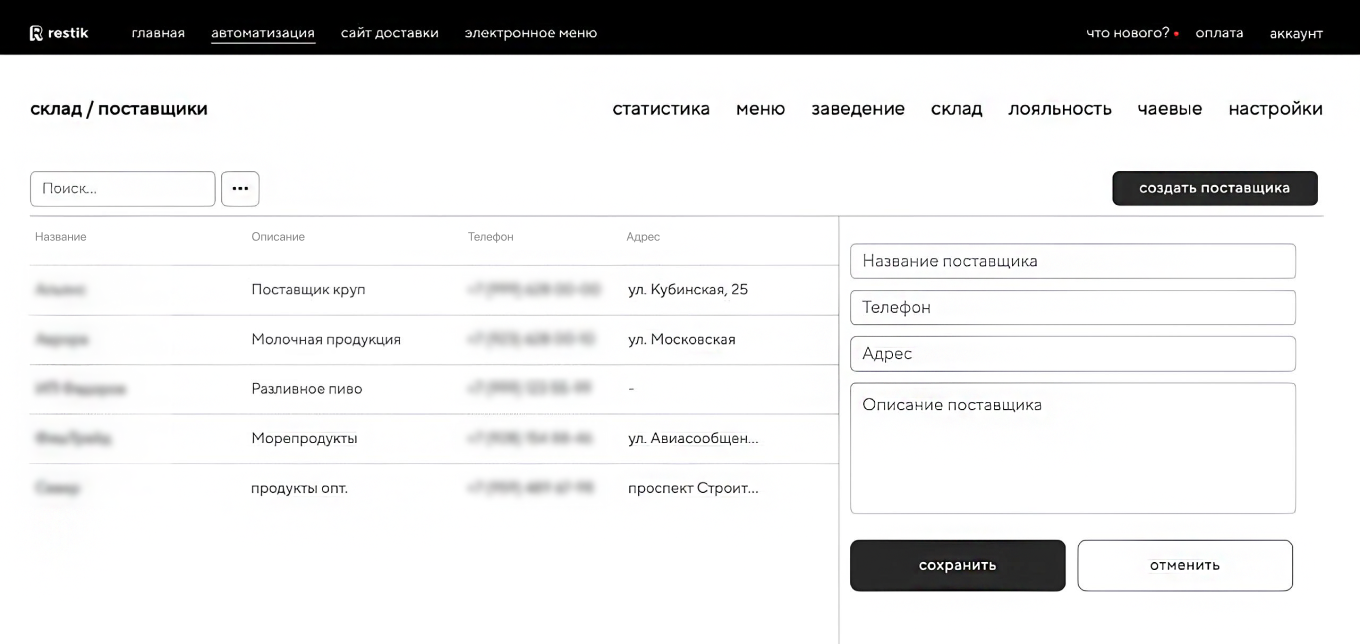The width and height of the screenshot is (1360, 644).
Task: Open the 'чаевые' tab
Action: [x=1170, y=109]
